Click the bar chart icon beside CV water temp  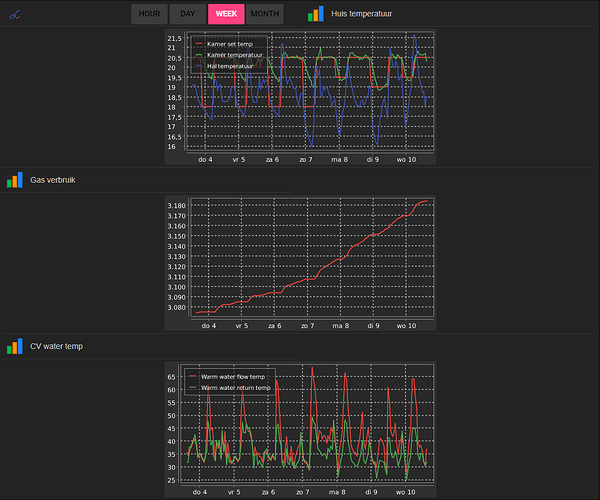tap(14, 347)
